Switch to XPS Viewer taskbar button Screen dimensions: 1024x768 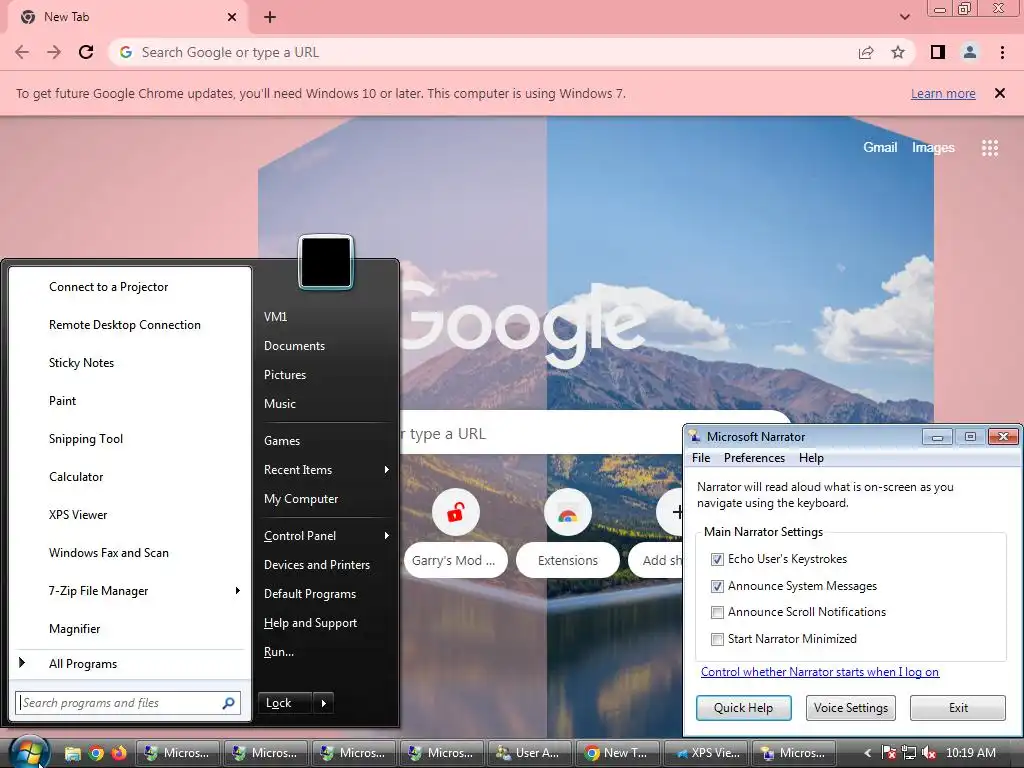tap(706, 753)
